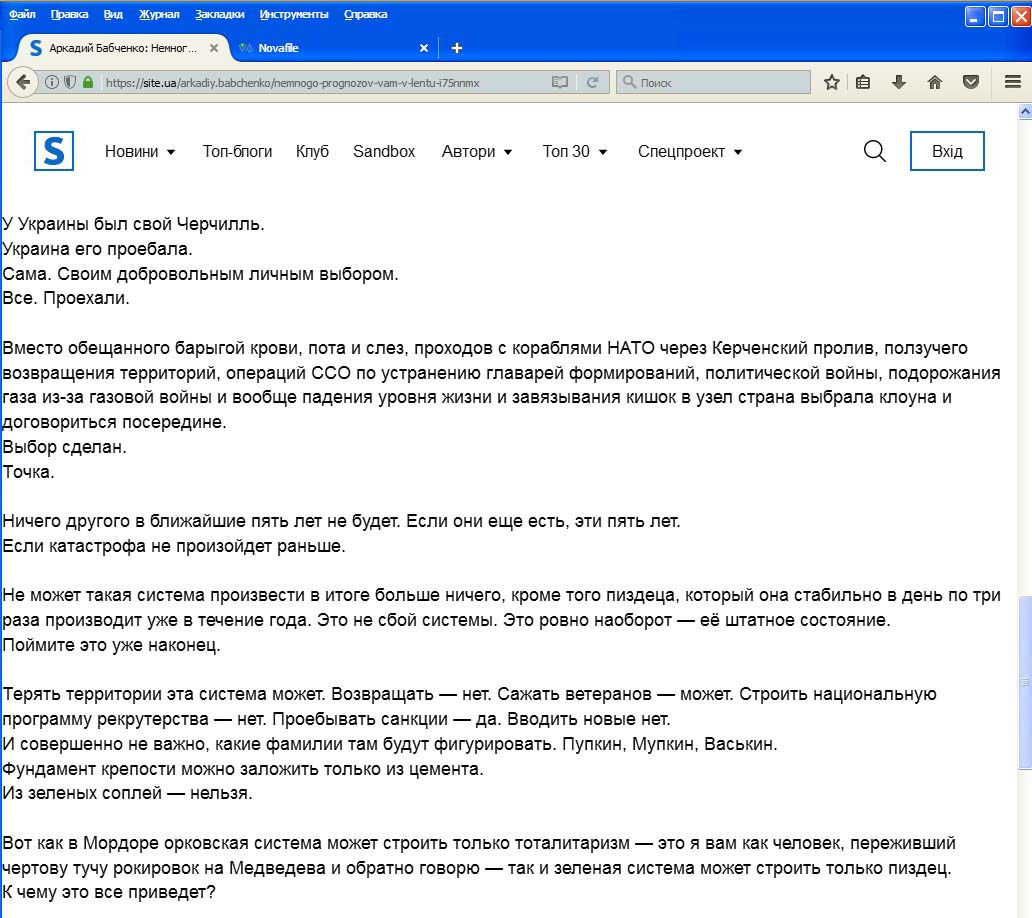
Task: Open the Инструменты menu
Action: click(294, 14)
